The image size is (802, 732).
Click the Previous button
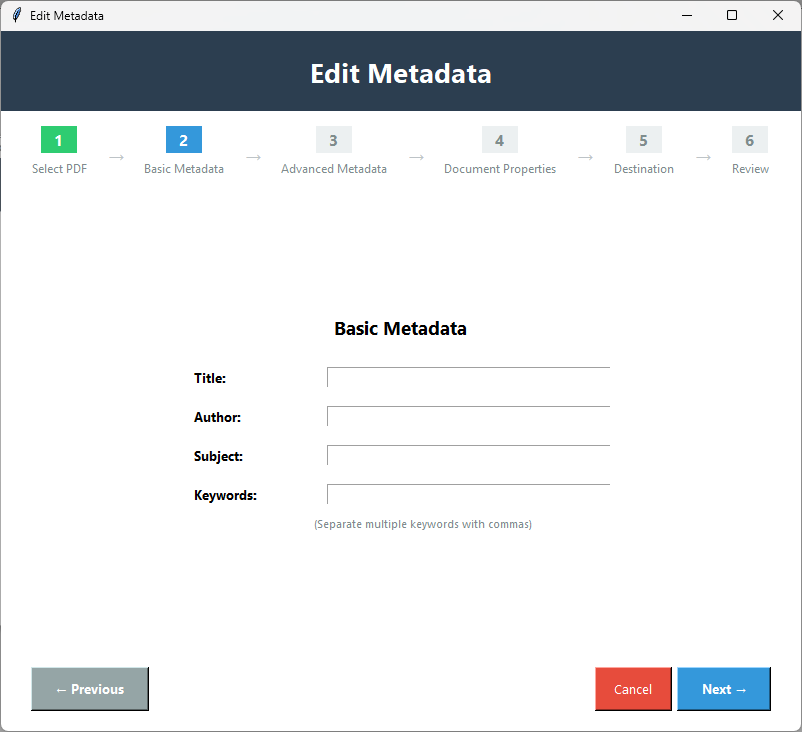coord(89,689)
